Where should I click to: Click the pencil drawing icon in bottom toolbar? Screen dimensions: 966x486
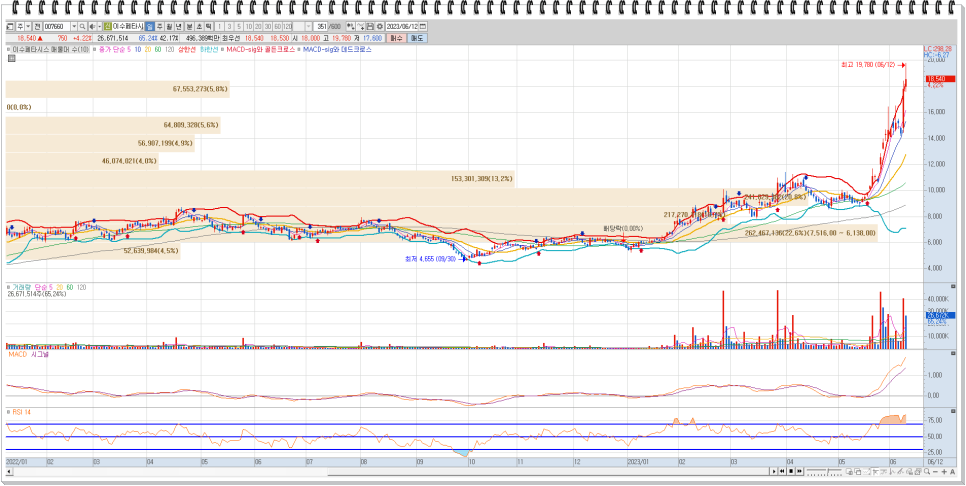(x=900, y=471)
